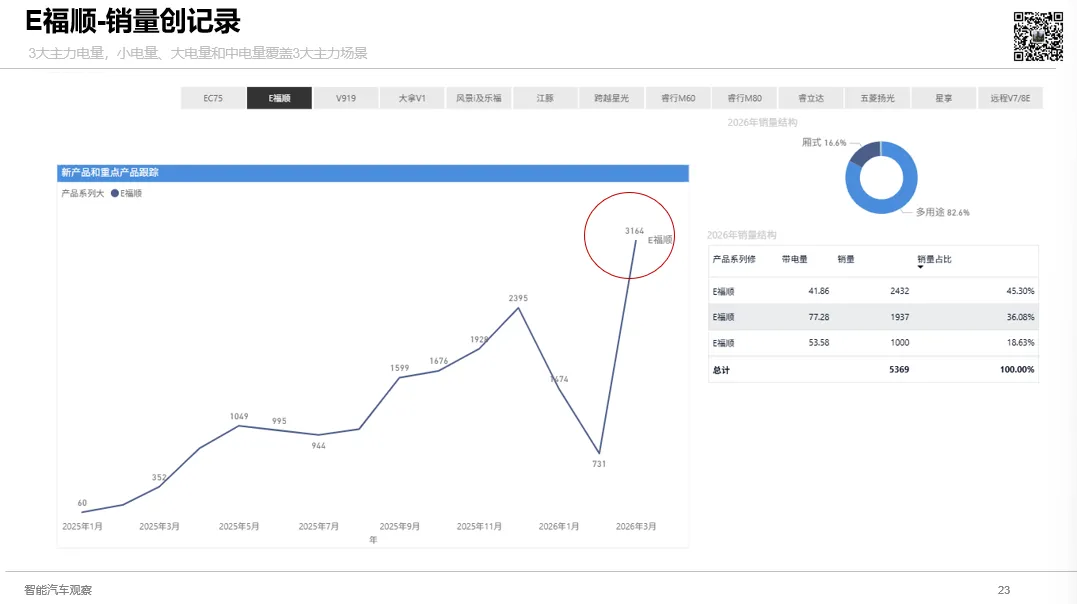Open the 大拿V1 product view
Image resolution: width=1077 pixels, height=604 pixels.
[412, 97]
